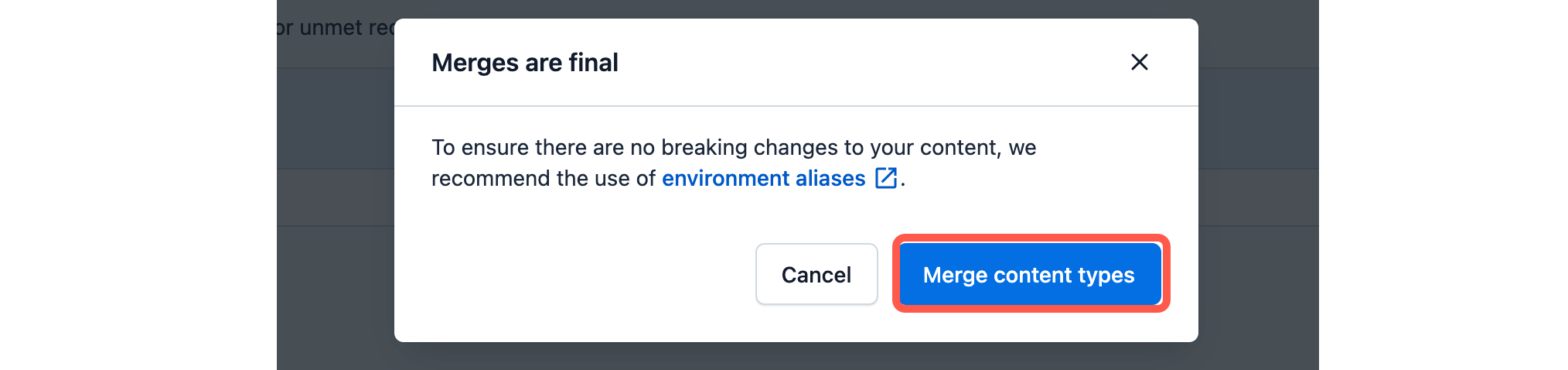Confirm with Merge content types button

point(1029,275)
